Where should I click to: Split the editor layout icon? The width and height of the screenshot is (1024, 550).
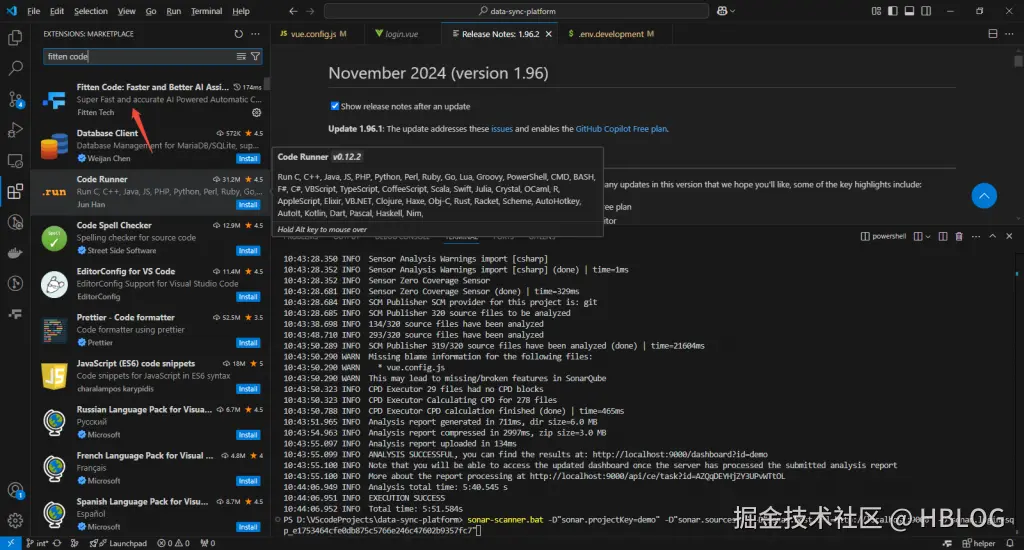tap(993, 34)
